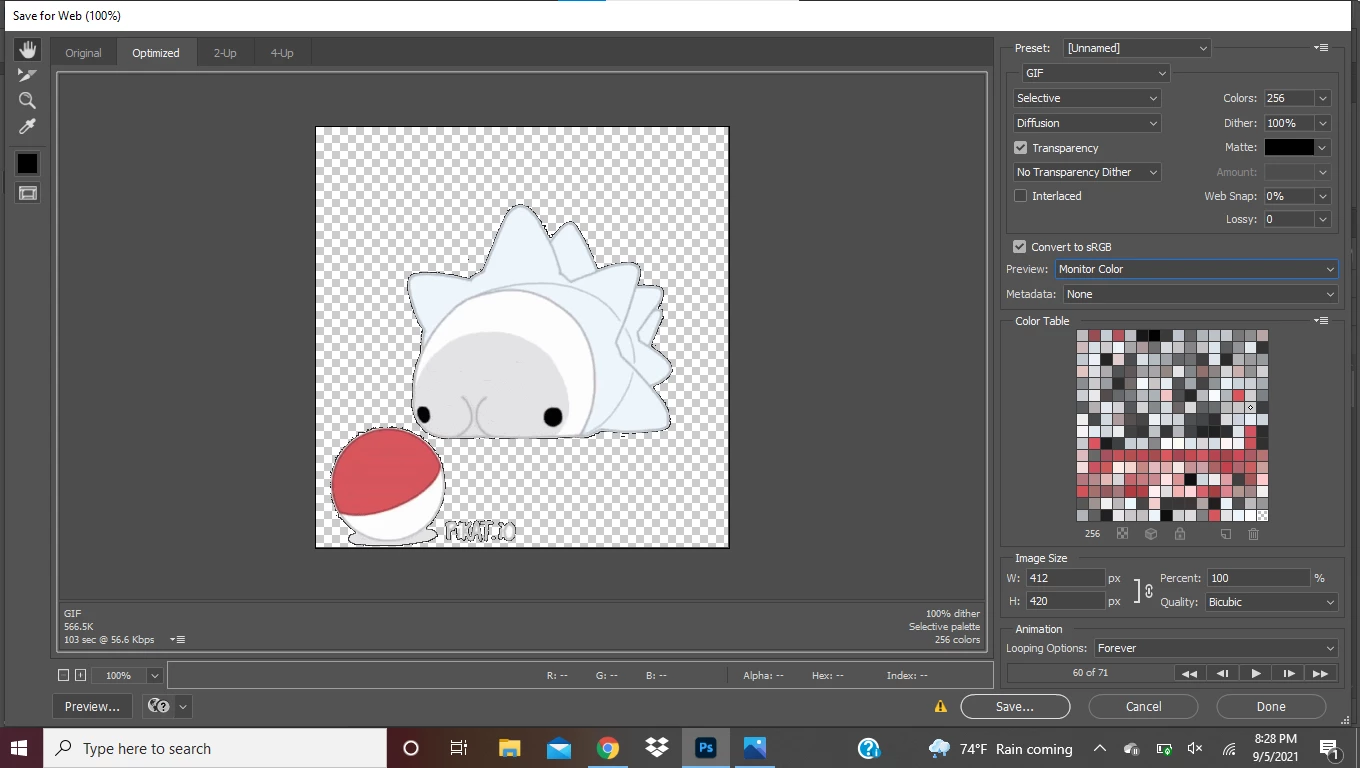
Task: Toggle the constrain proportions link icon
Action: tap(1148, 591)
